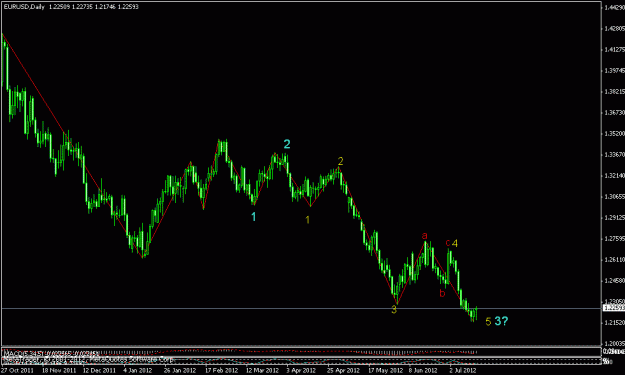Click the 1.42805 price axis label
Viewport: 625px width, 375px height.
click(x=614, y=28)
